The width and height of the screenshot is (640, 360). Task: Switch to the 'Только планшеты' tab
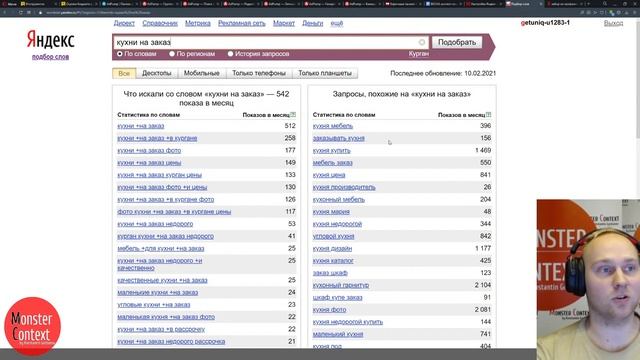pyautogui.click(x=325, y=73)
